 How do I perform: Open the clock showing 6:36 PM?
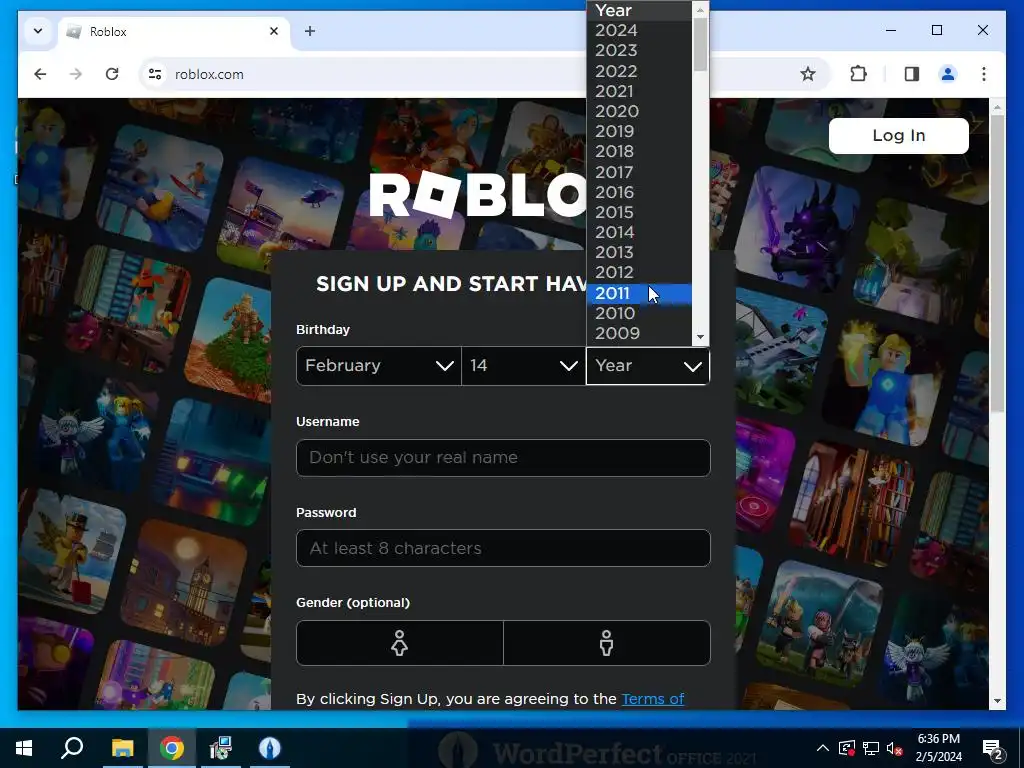[x=938, y=748]
